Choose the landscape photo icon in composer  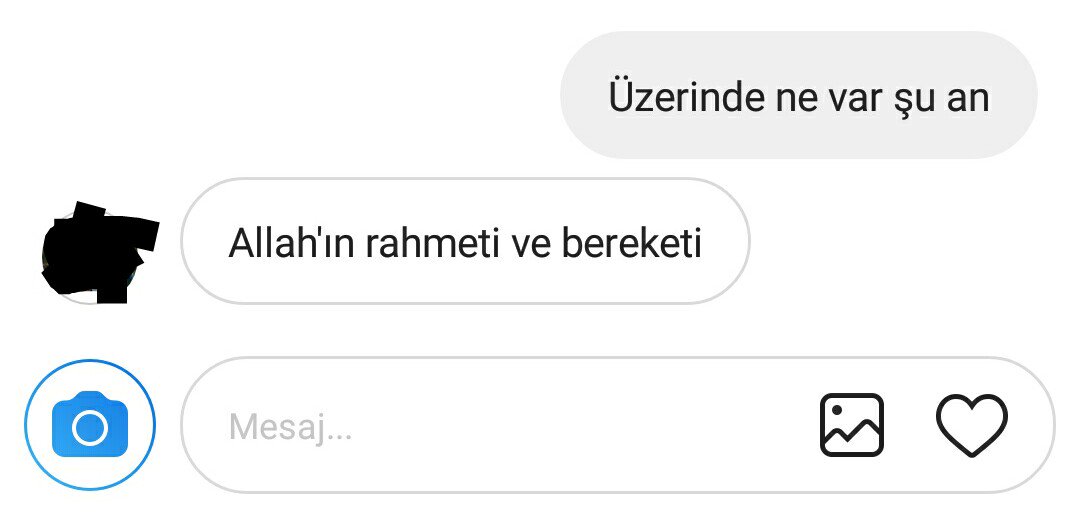[851, 425]
